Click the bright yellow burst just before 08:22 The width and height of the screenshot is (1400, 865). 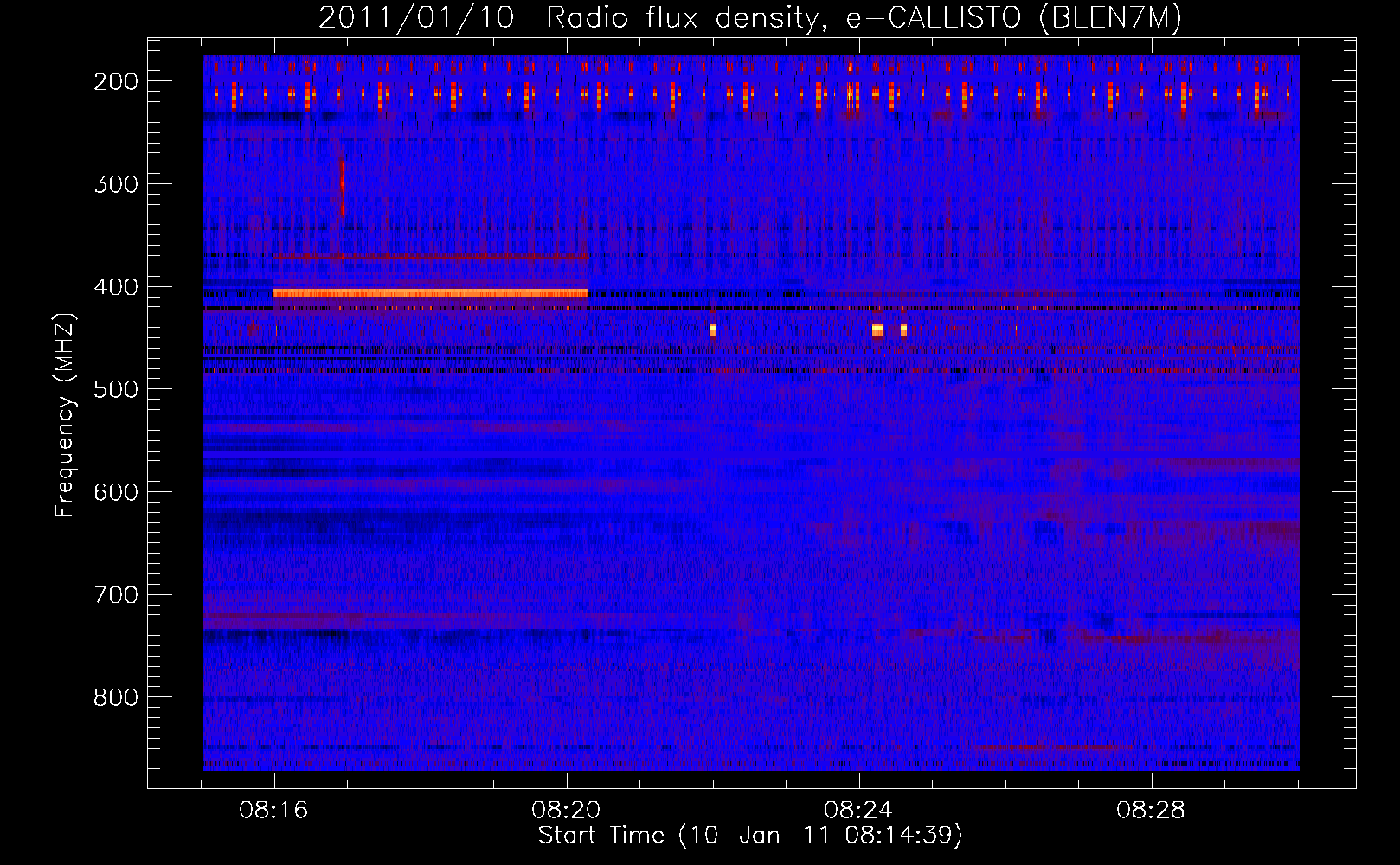[712, 330]
